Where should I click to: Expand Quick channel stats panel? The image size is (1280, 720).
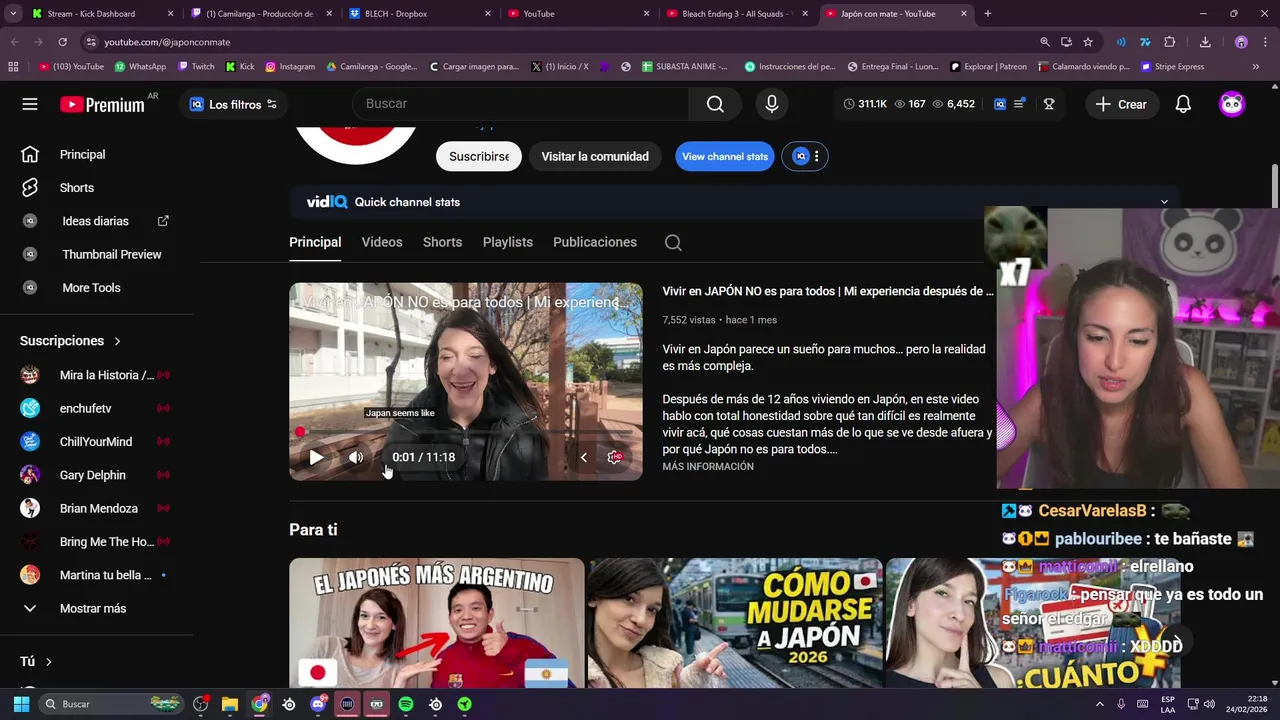coord(1164,202)
